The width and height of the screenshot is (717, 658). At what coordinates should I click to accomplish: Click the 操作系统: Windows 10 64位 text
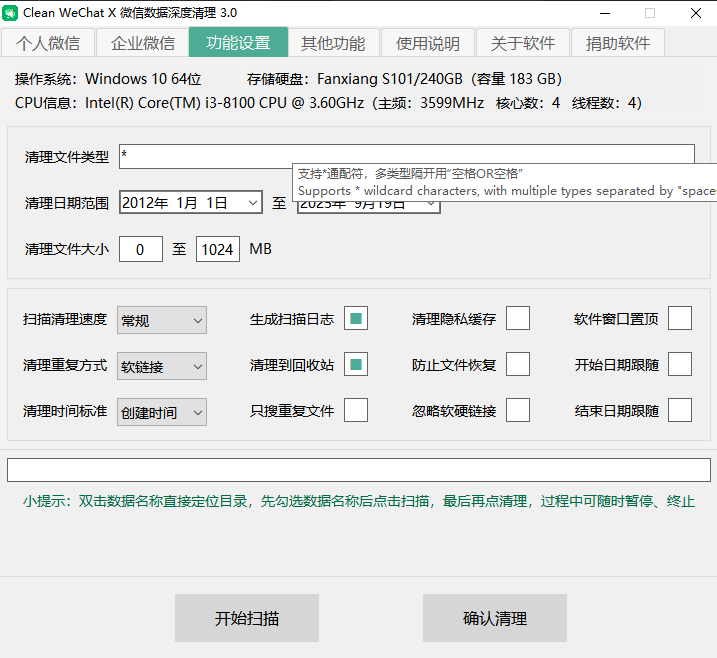coord(108,79)
